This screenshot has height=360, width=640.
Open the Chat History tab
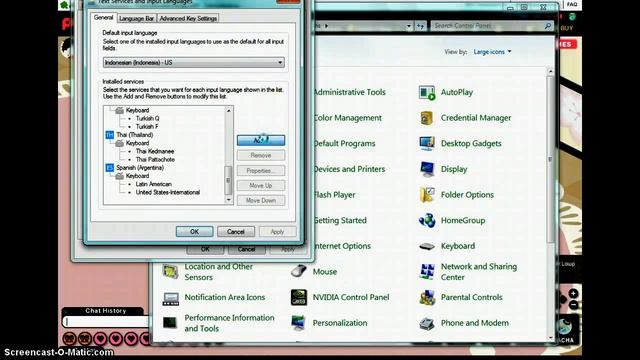tap(105, 311)
